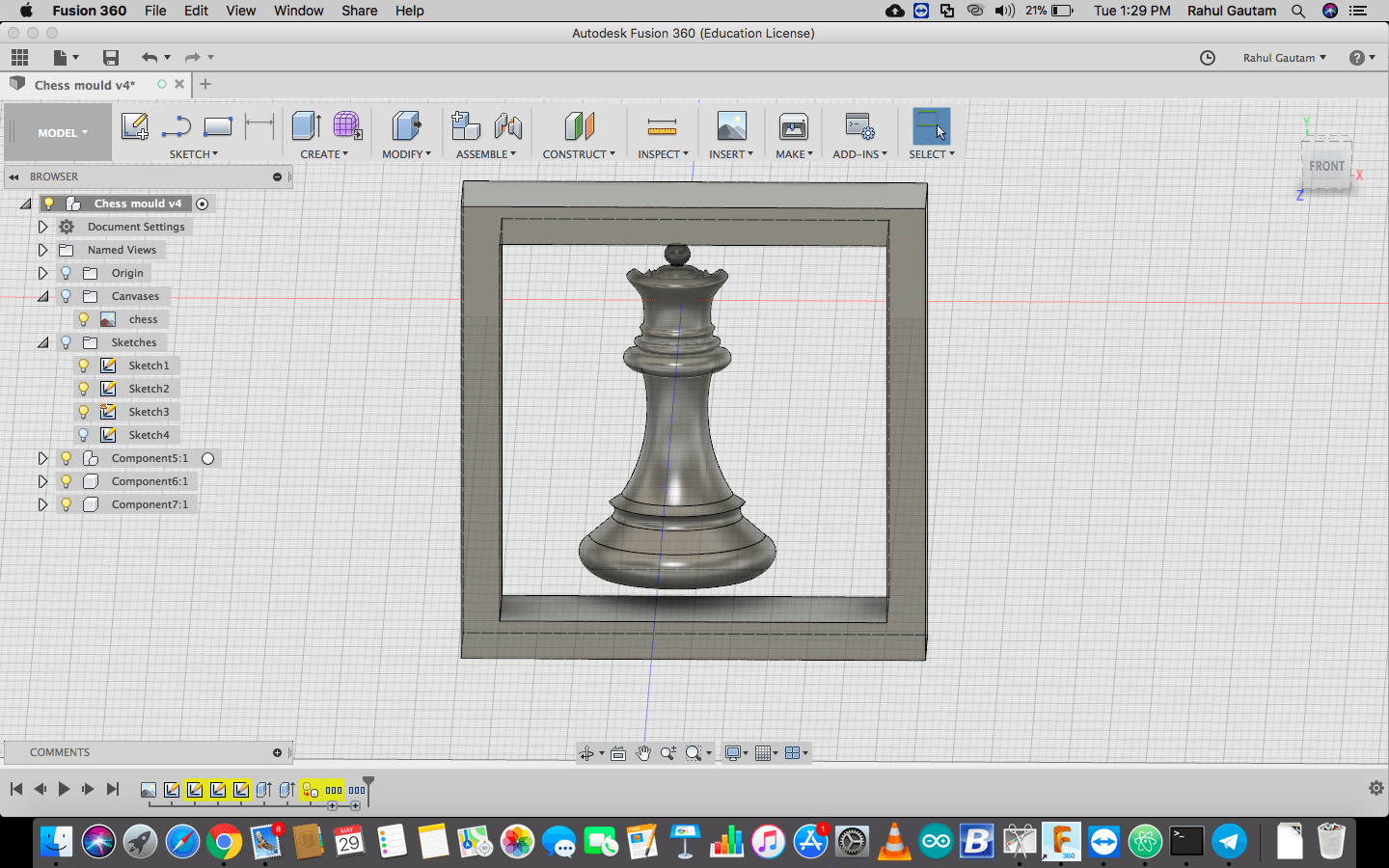Image resolution: width=1389 pixels, height=868 pixels.
Task: Open the MODIFY menu
Action: [406, 154]
